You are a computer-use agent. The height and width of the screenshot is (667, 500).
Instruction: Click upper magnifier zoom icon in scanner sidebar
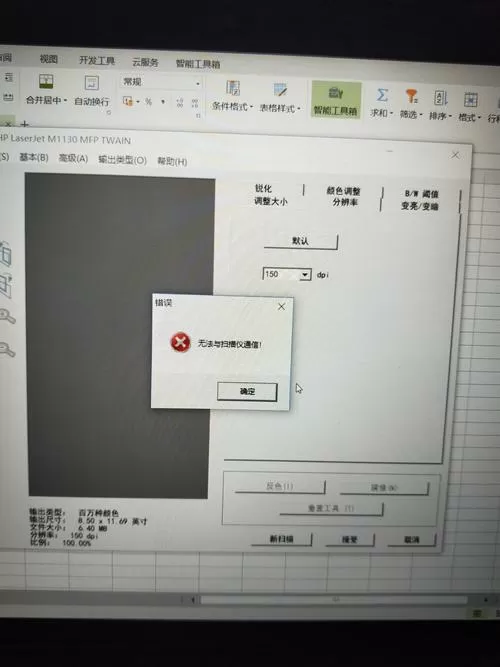tap(7, 316)
